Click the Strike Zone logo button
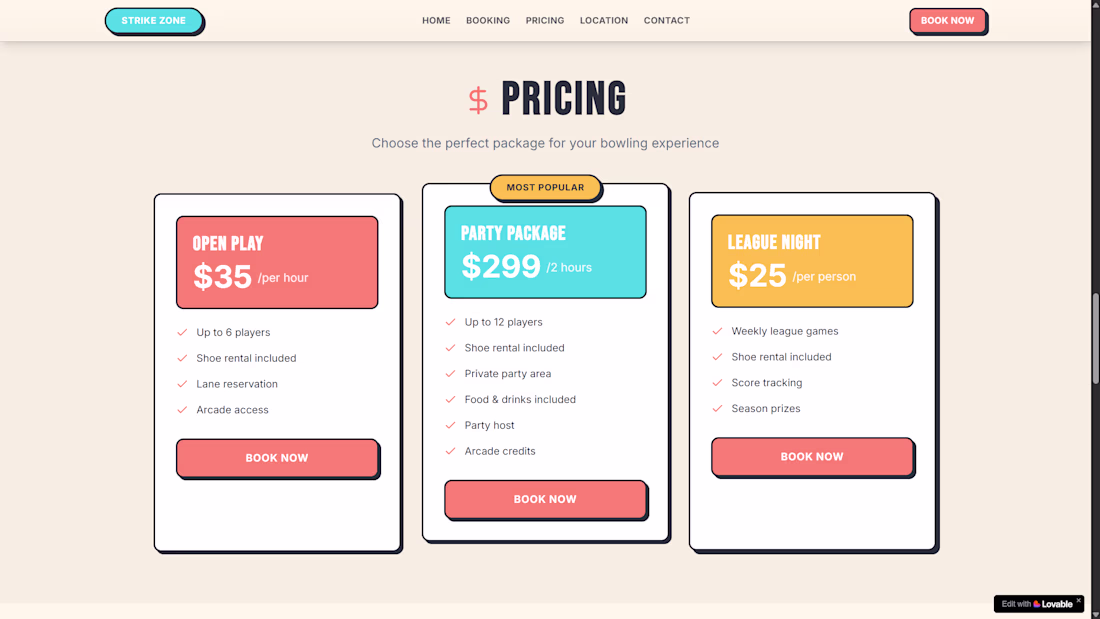1100x619 pixels. [154, 21]
